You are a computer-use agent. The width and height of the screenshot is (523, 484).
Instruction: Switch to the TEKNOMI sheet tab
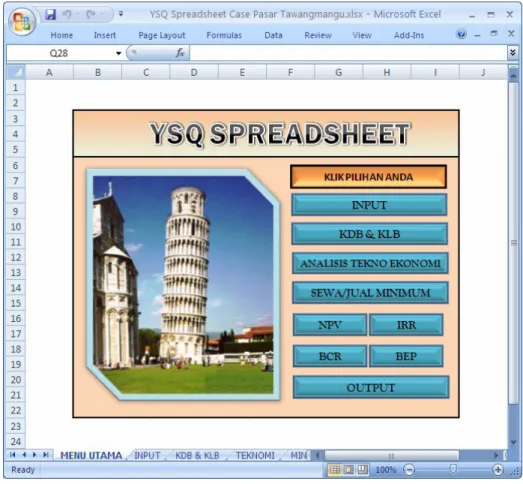(x=255, y=456)
